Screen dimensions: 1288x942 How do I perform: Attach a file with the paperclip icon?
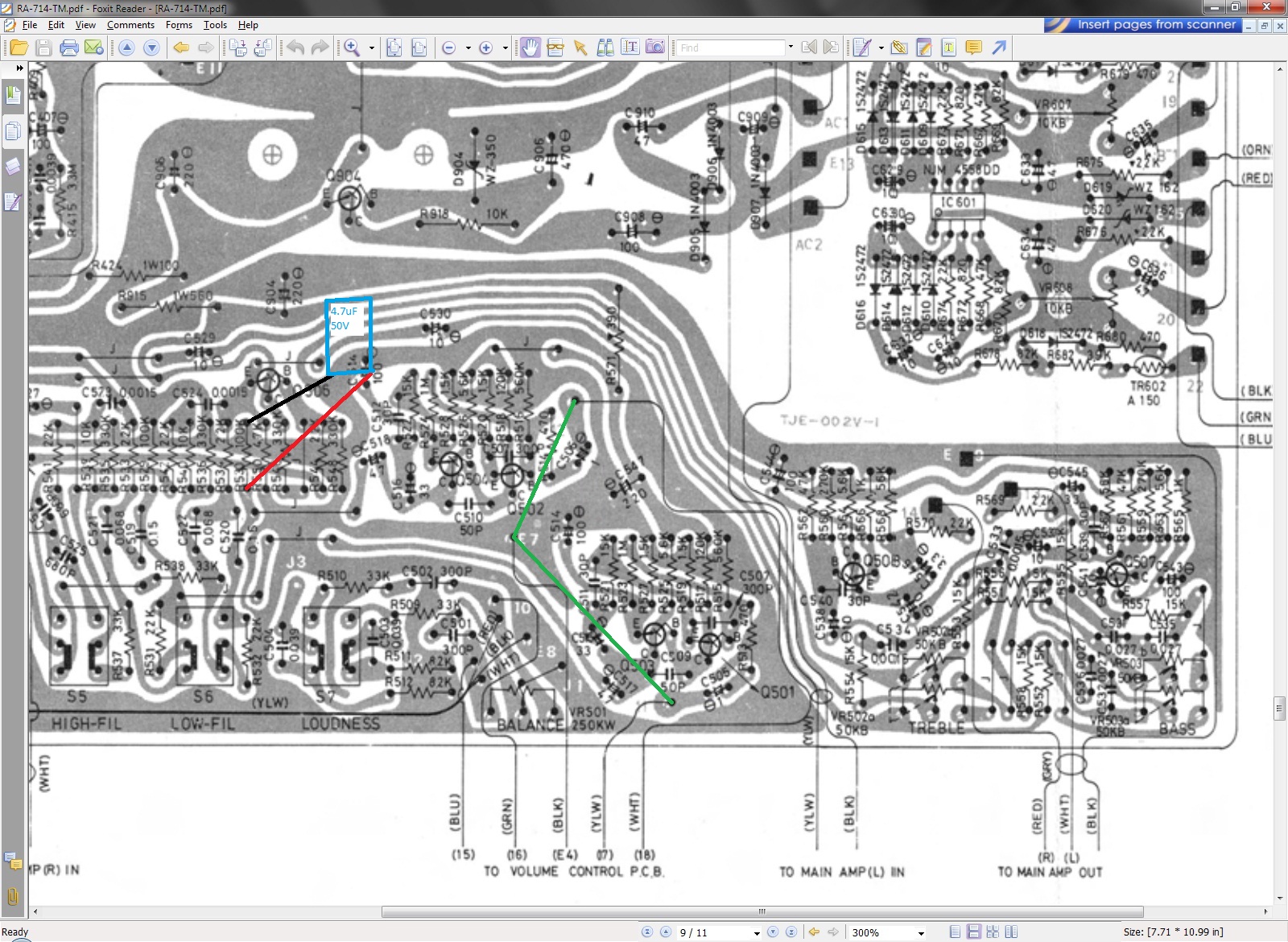[x=899, y=48]
